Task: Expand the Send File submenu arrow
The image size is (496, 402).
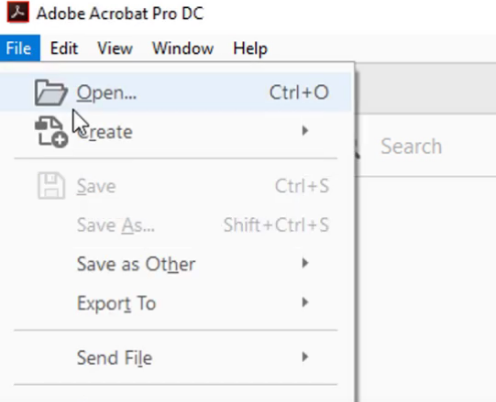Action: pyautogui.click(x=305, y=357)
